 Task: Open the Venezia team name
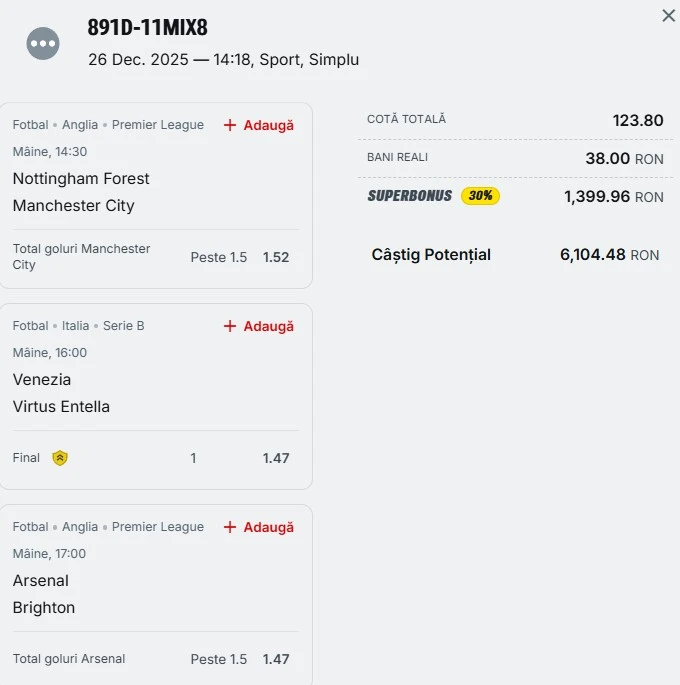pyautogui.click(x=42, y=380)
